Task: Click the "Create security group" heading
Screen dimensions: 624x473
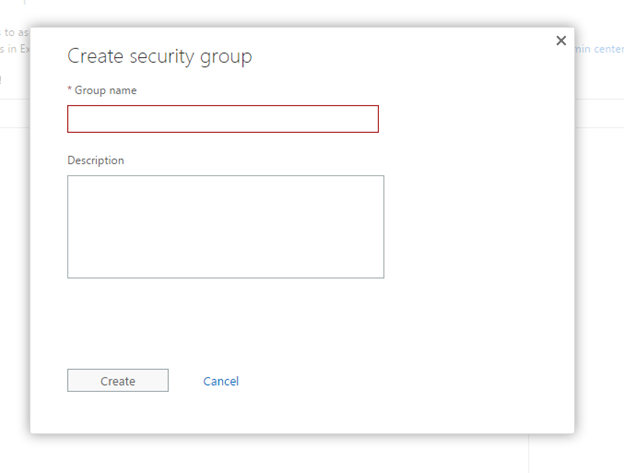Action: [159, 56]
